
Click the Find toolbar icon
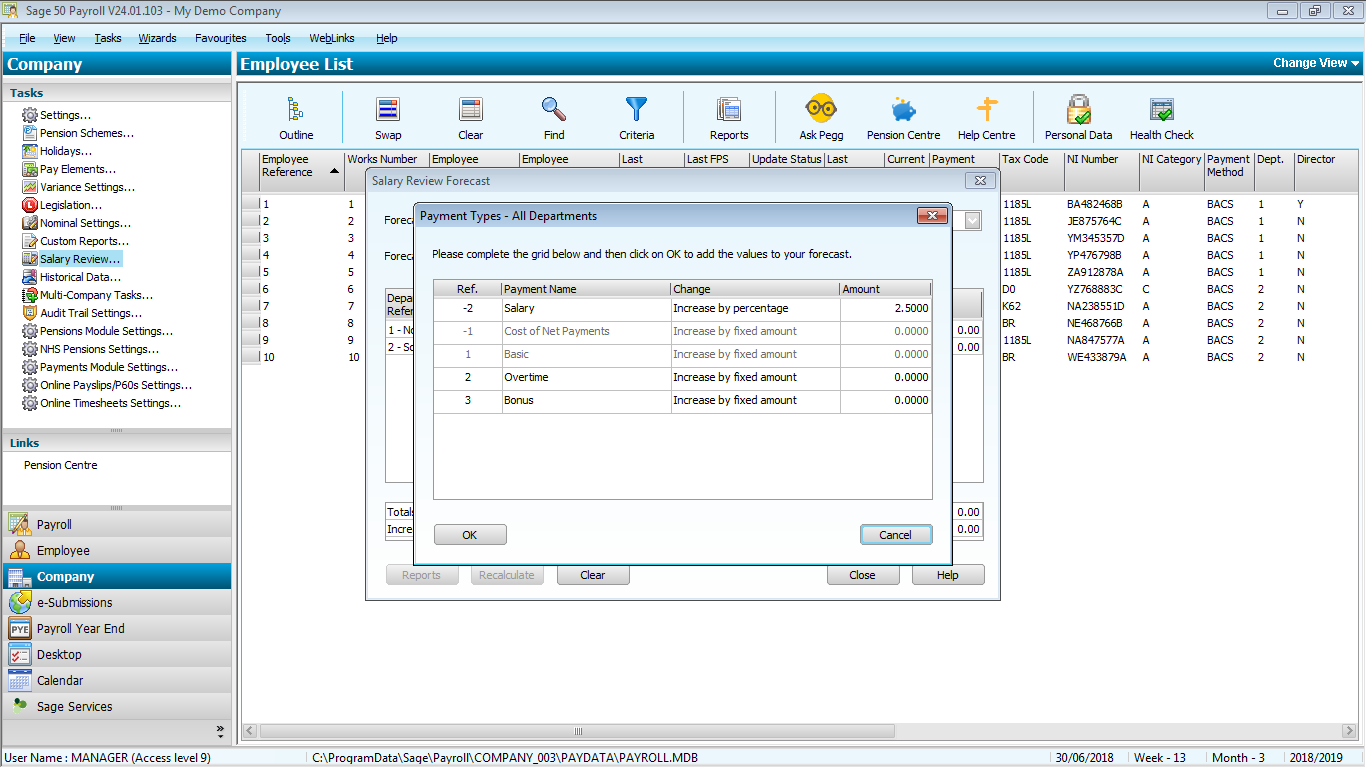click(x=553, y=115)
